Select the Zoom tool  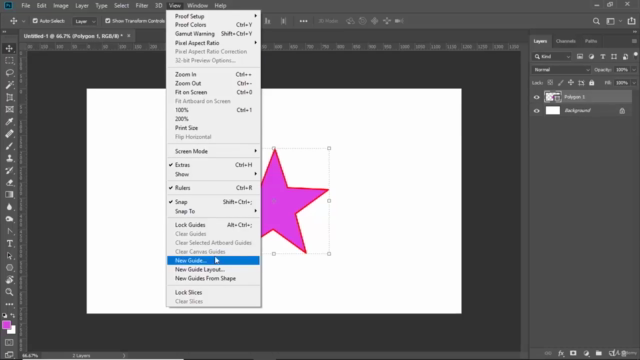[9, 292]
